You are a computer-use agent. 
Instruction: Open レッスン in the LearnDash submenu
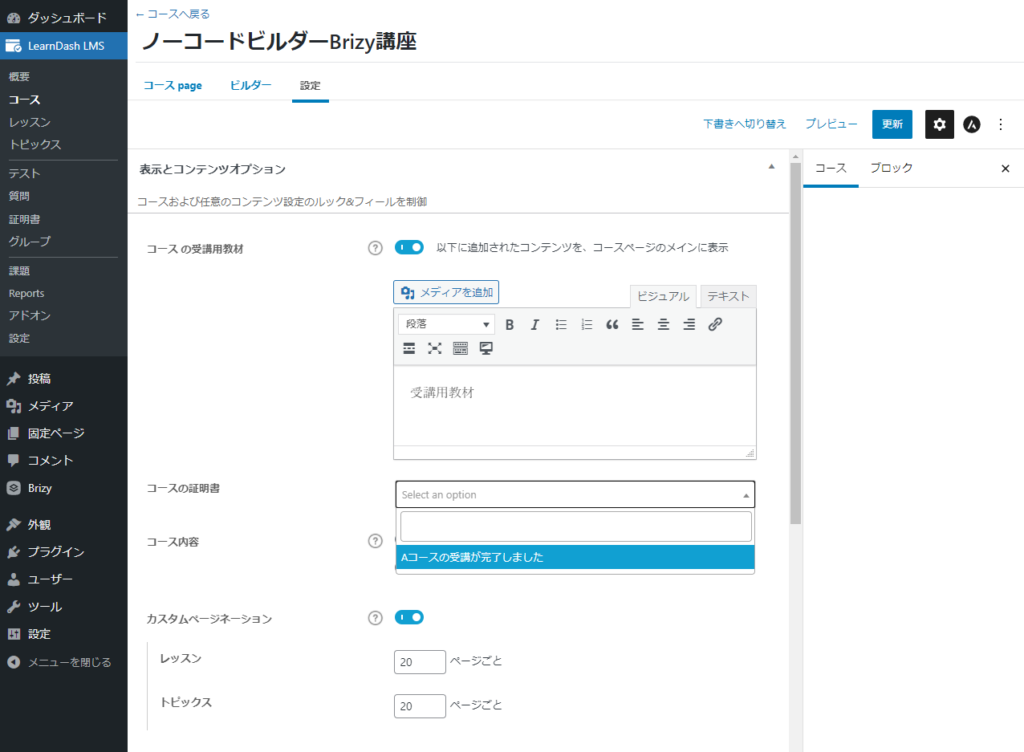29,122
